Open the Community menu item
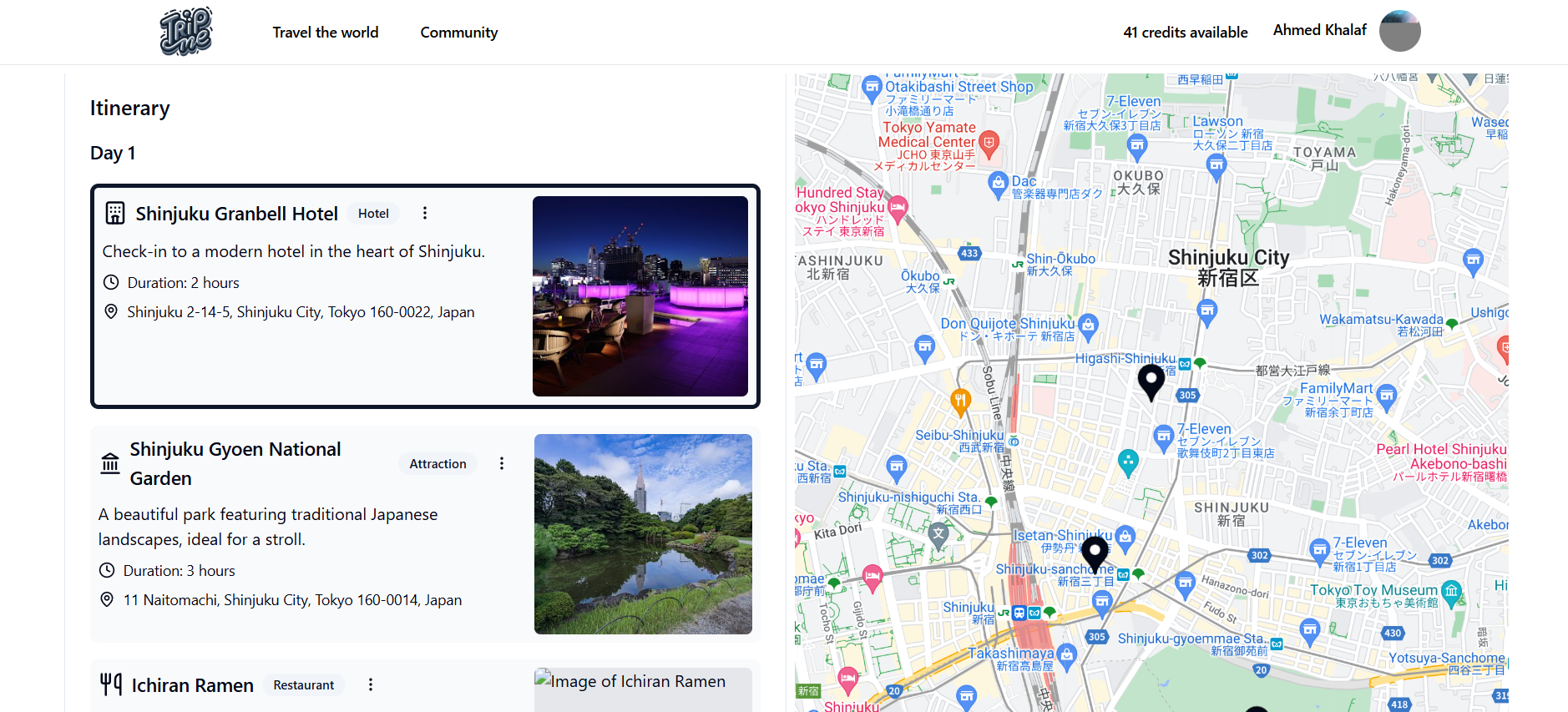 pyautogui.click(x=458, y=33)
